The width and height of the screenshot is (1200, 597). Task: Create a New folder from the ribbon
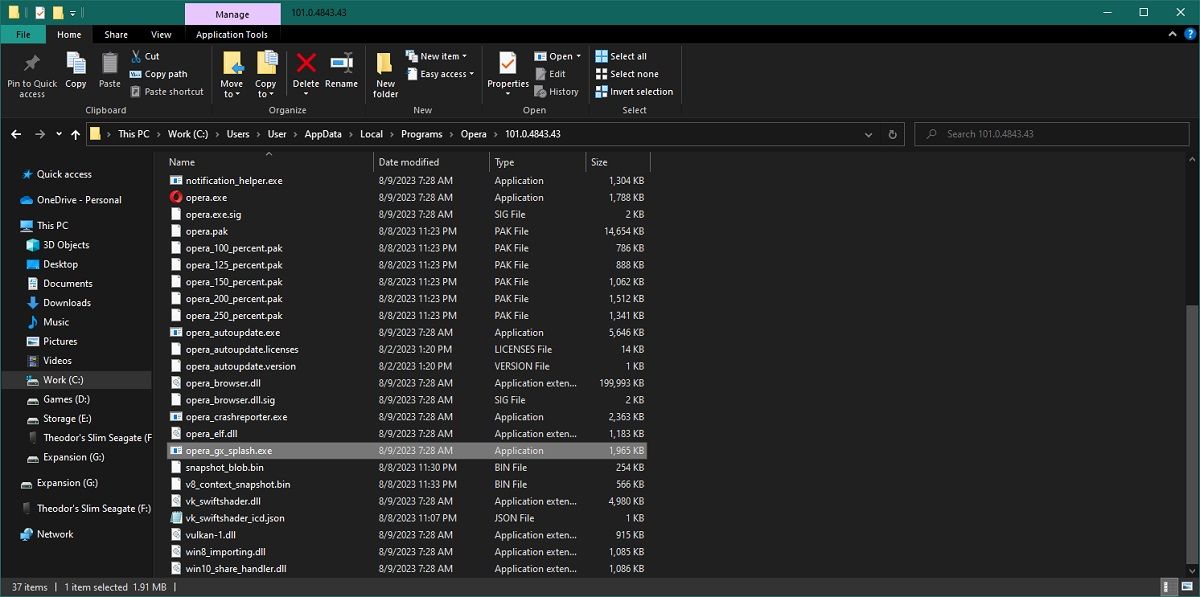tap(386, 74)
